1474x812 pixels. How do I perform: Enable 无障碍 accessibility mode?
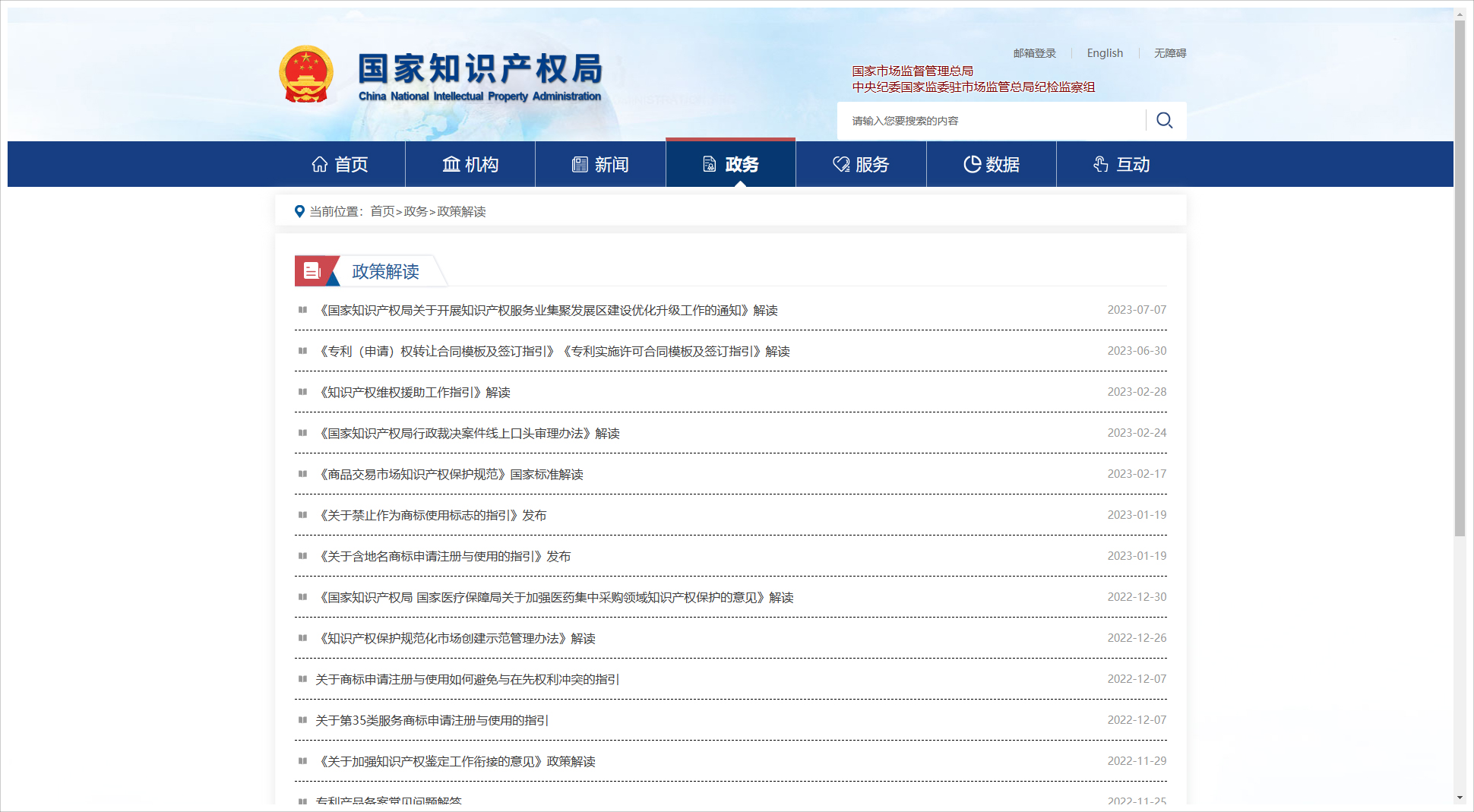tap(1169, 53)
